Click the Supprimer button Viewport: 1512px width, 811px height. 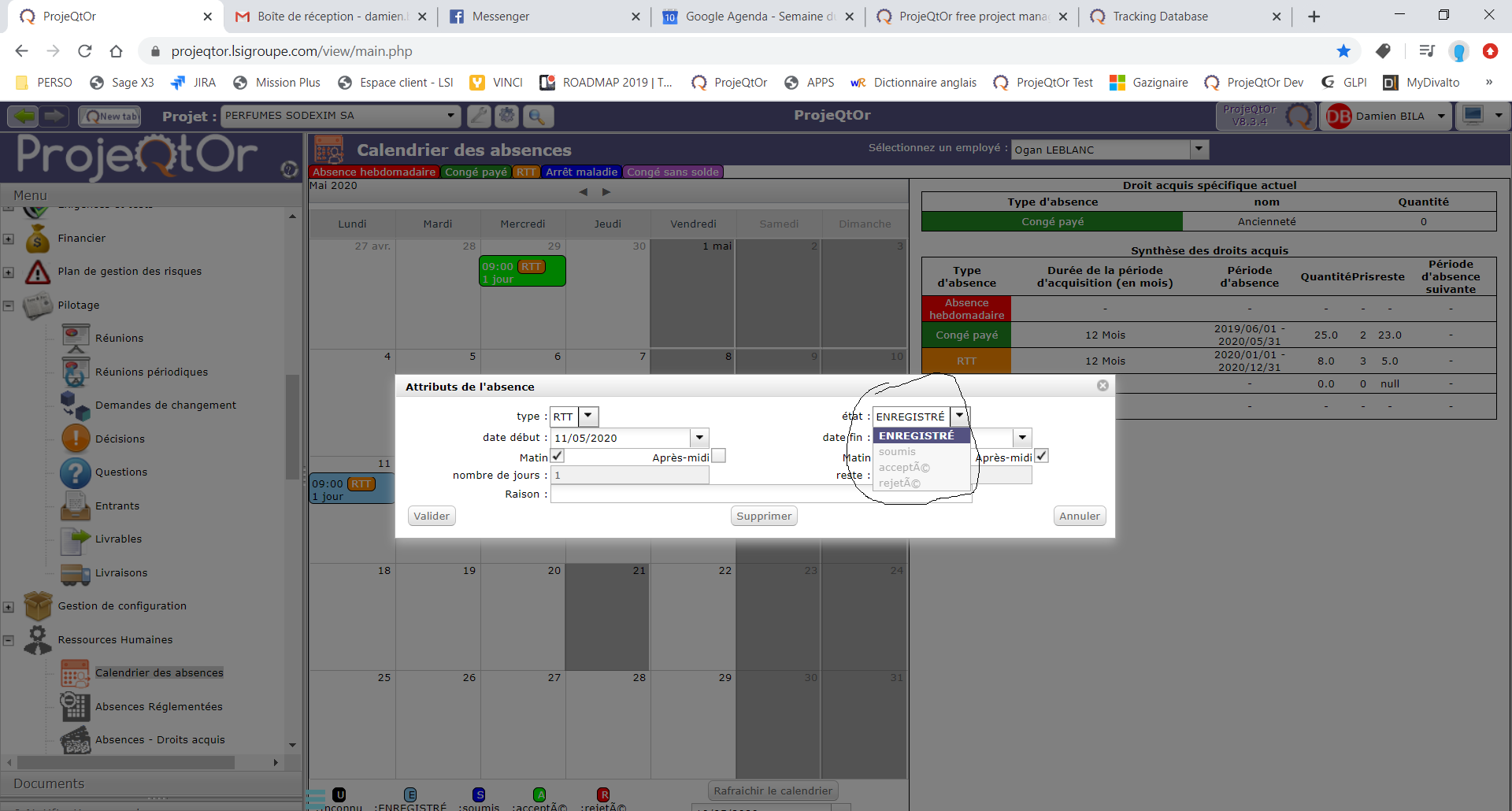(x=764, y=517)
